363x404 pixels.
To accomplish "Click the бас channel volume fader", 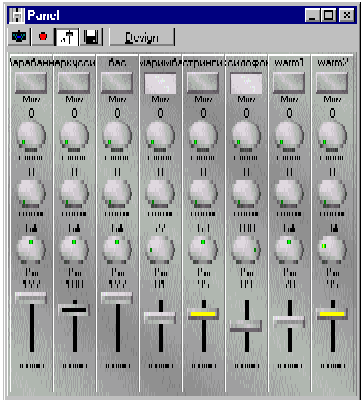I will [x=117, y=298].
